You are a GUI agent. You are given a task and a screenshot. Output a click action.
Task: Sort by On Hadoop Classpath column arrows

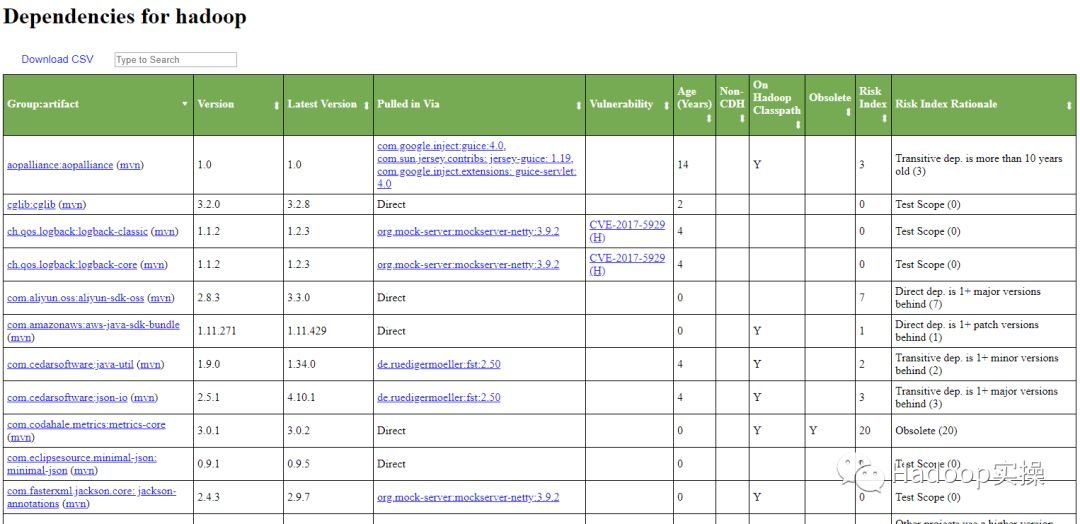(x=797, y=125)
